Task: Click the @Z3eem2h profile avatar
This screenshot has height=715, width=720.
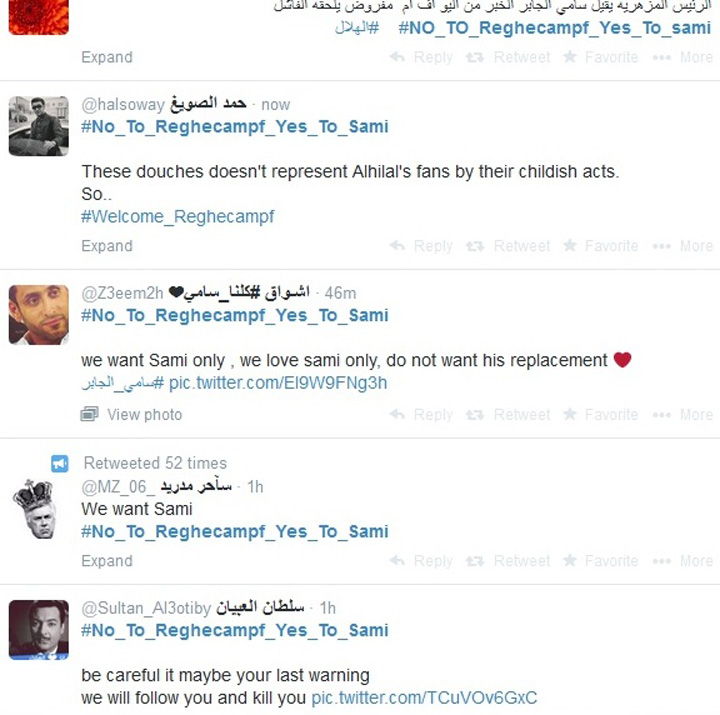Action: [x=39, y=315]
